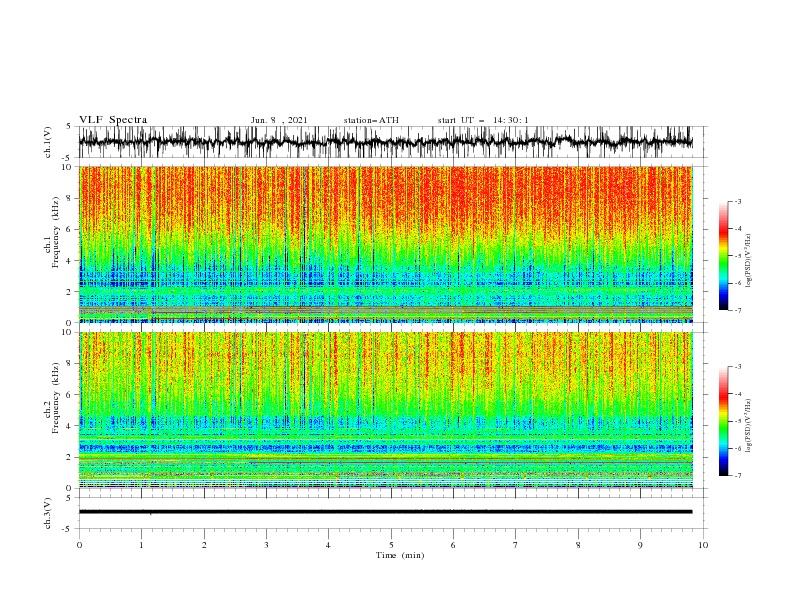Click the ch.1 'Frequency (kHz)' axis title

pos(56,233)
